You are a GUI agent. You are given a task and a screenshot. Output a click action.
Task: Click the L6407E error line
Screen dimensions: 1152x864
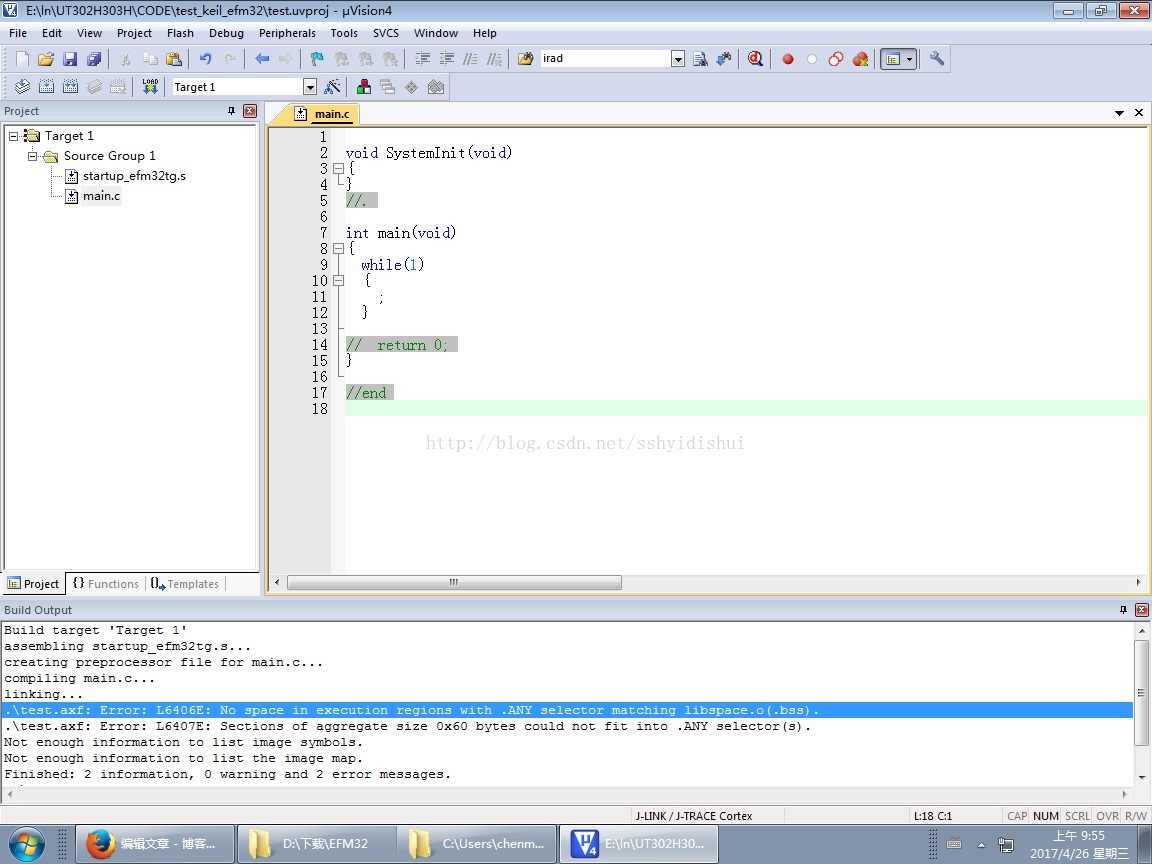pos(407,726)
